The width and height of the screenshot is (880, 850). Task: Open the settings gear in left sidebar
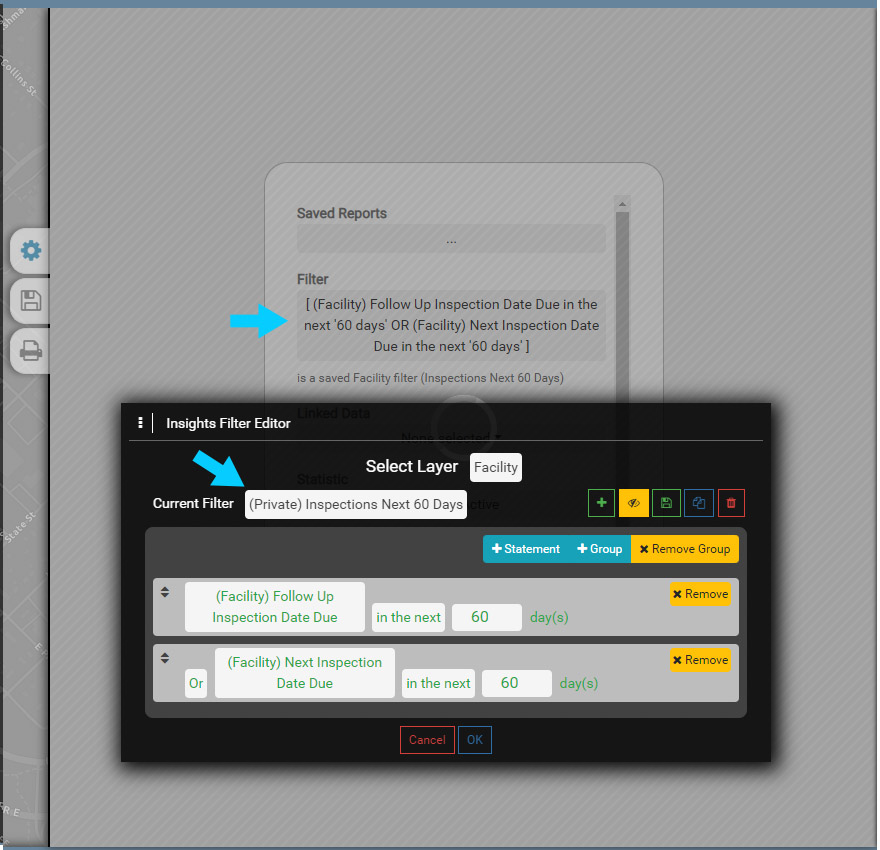coord(31,251)
